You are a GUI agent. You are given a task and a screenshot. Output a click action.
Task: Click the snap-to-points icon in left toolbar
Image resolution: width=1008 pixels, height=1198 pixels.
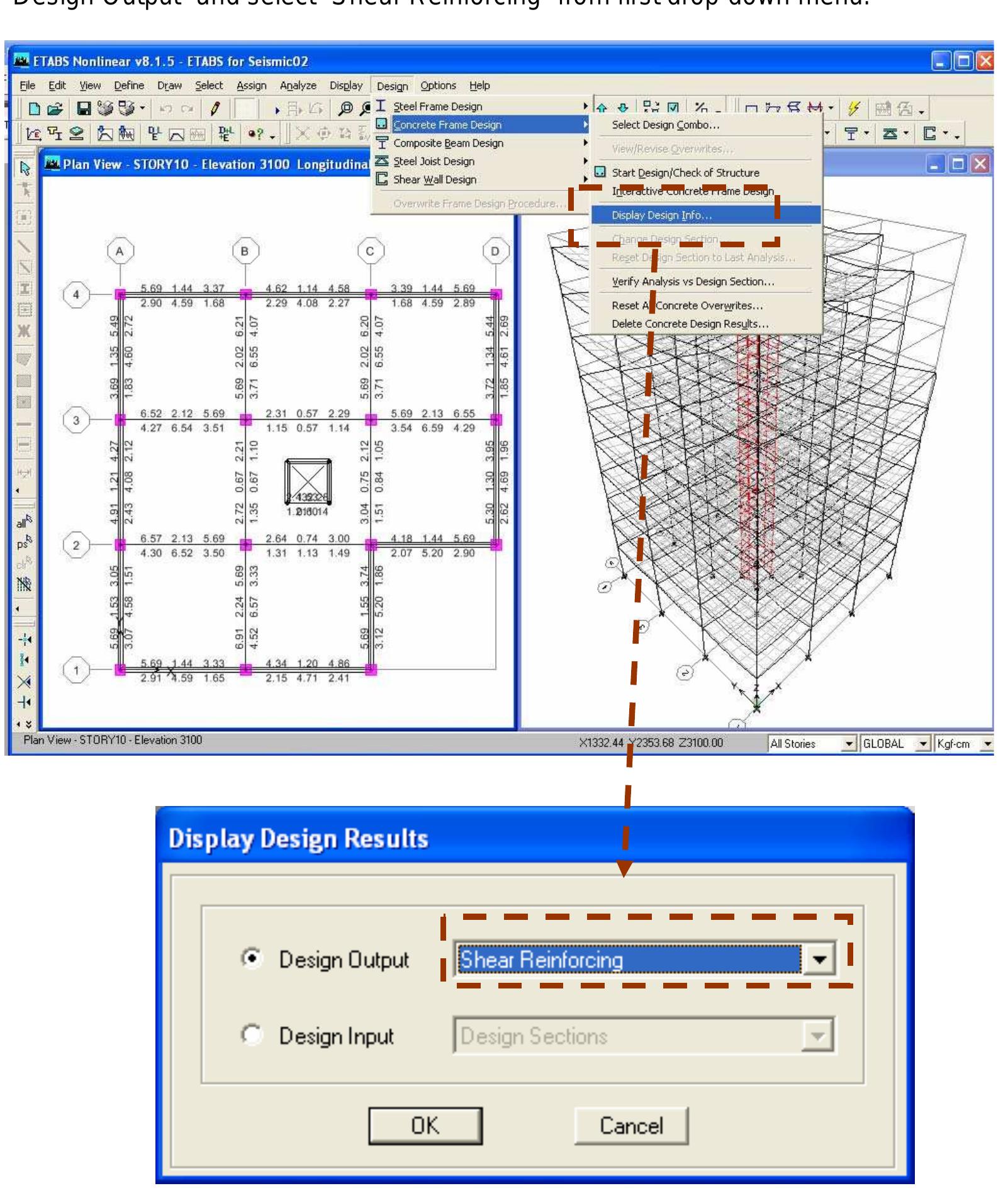[25, 640]
